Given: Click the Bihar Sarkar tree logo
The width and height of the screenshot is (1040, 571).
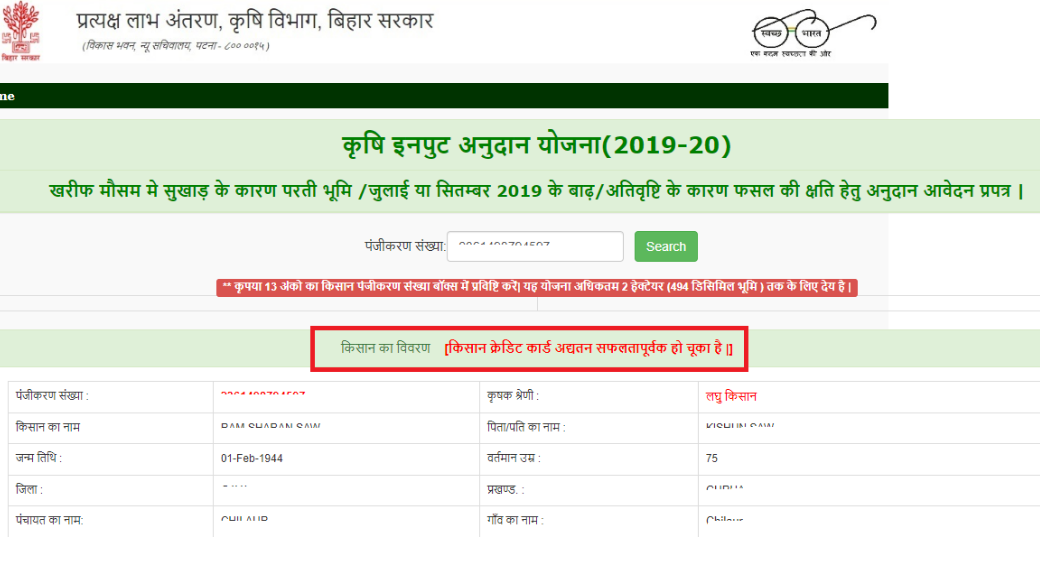Looking at the screenshot, I should 21,31.
